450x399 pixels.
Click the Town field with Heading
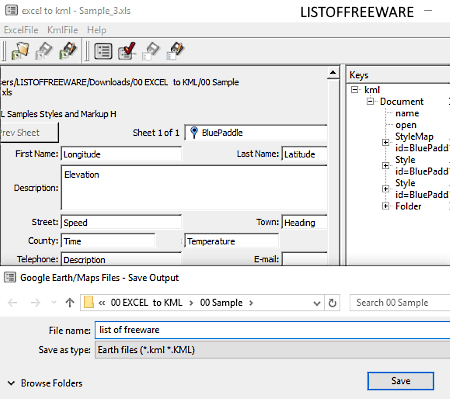point(304,222)
